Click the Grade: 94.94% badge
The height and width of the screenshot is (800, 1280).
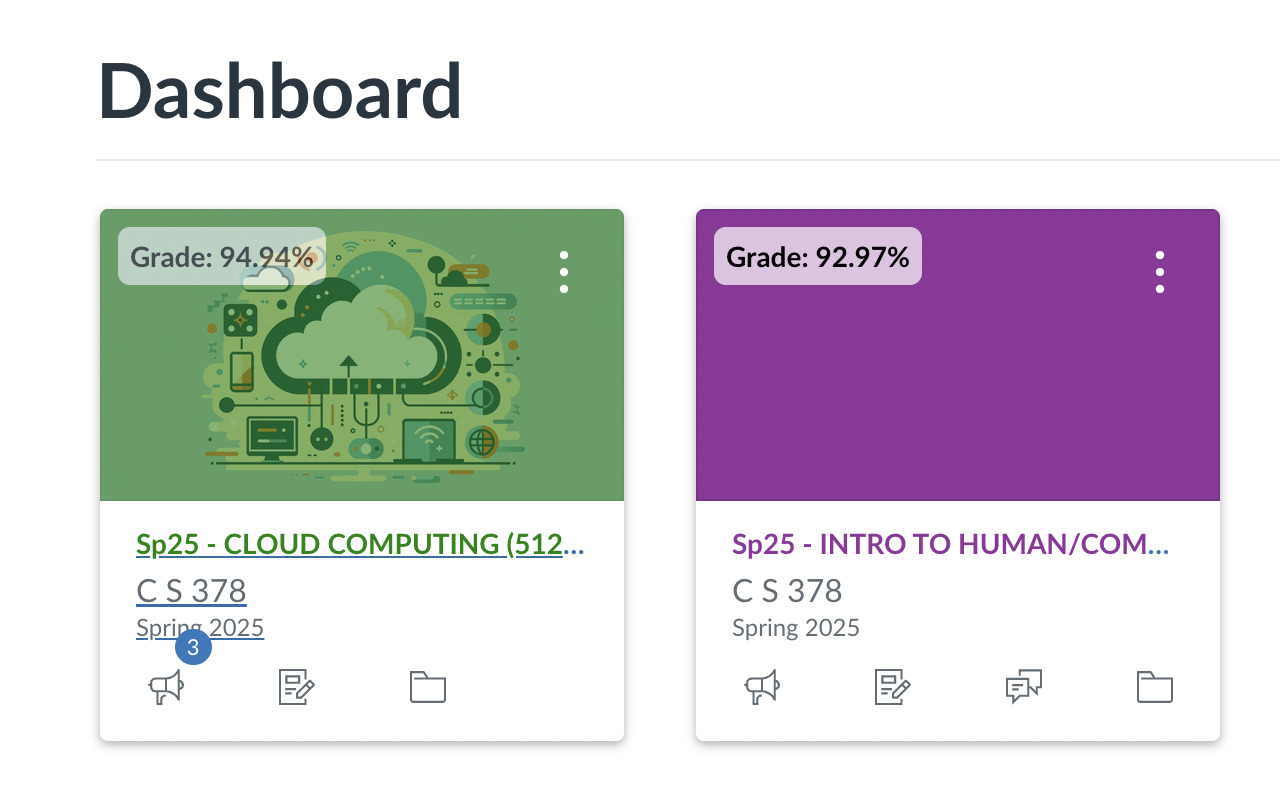click(x=221, y=256)
